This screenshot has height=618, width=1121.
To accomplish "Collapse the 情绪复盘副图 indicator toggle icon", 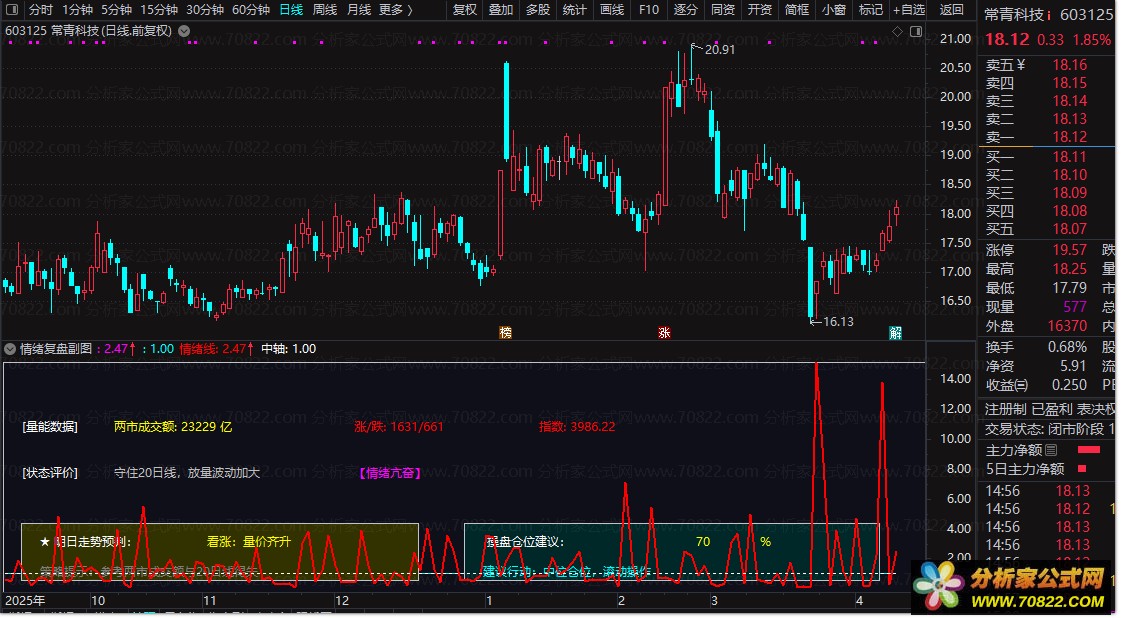I will (10, 349).
